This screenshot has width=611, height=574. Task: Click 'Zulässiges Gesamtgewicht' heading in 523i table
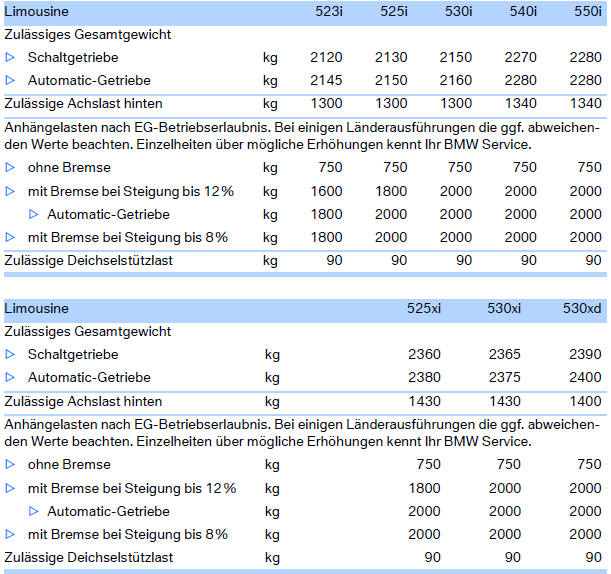click(88, 35)
